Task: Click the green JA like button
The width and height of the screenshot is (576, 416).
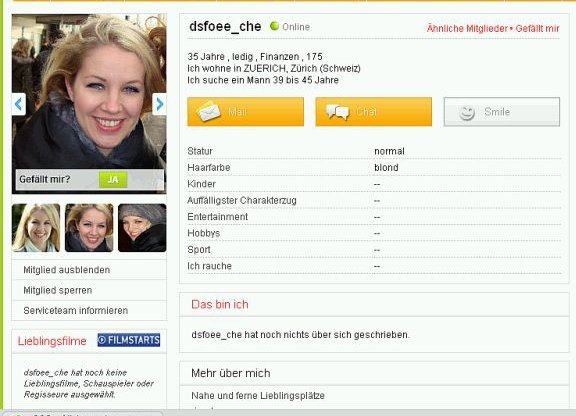Action: (x=113, y=180)
